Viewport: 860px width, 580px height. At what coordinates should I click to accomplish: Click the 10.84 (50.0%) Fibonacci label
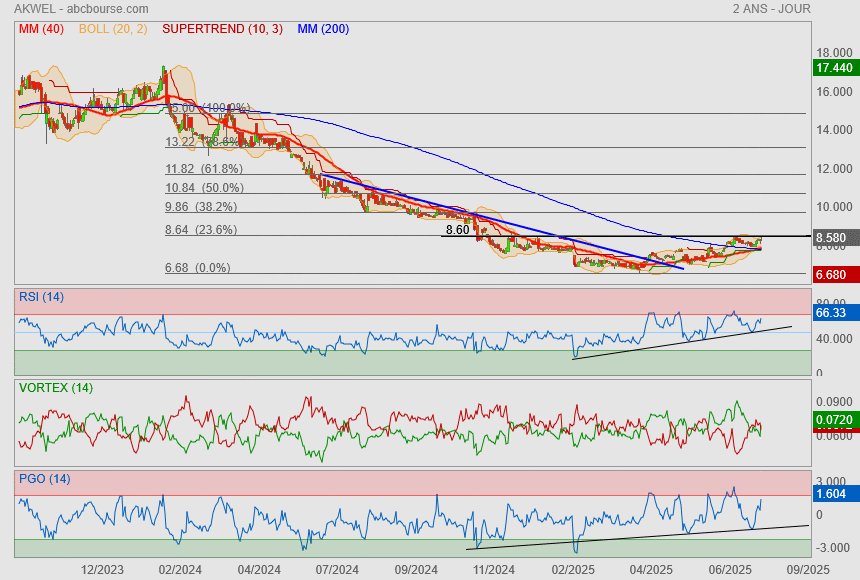coord(205,188)
